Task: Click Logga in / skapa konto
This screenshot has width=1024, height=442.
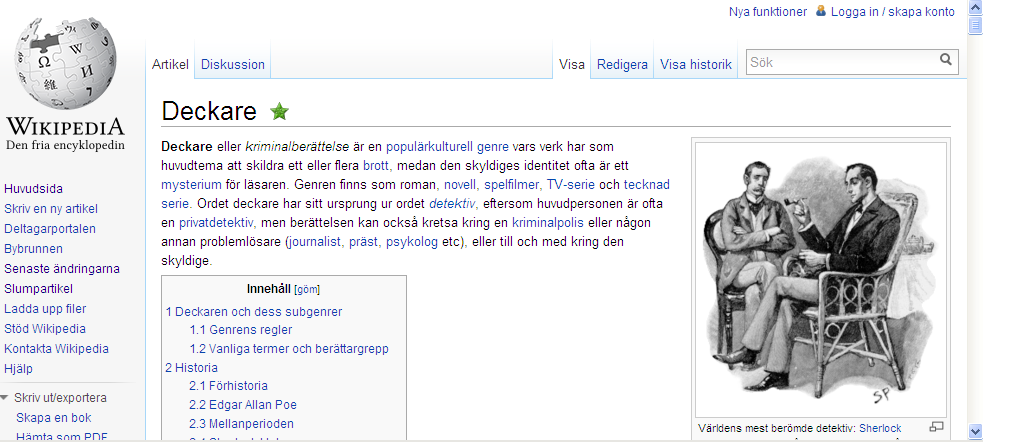Action: 893,12
